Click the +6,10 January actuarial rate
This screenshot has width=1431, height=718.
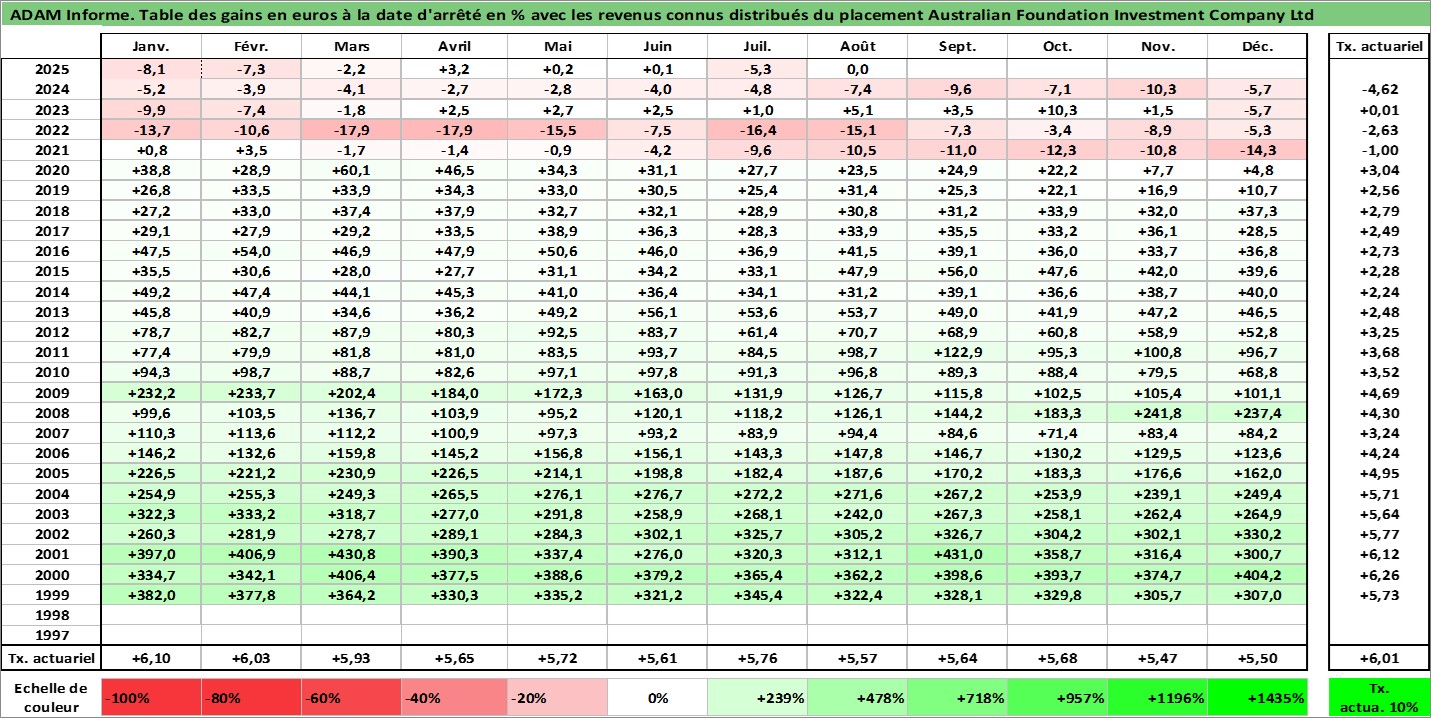point(152,658)
